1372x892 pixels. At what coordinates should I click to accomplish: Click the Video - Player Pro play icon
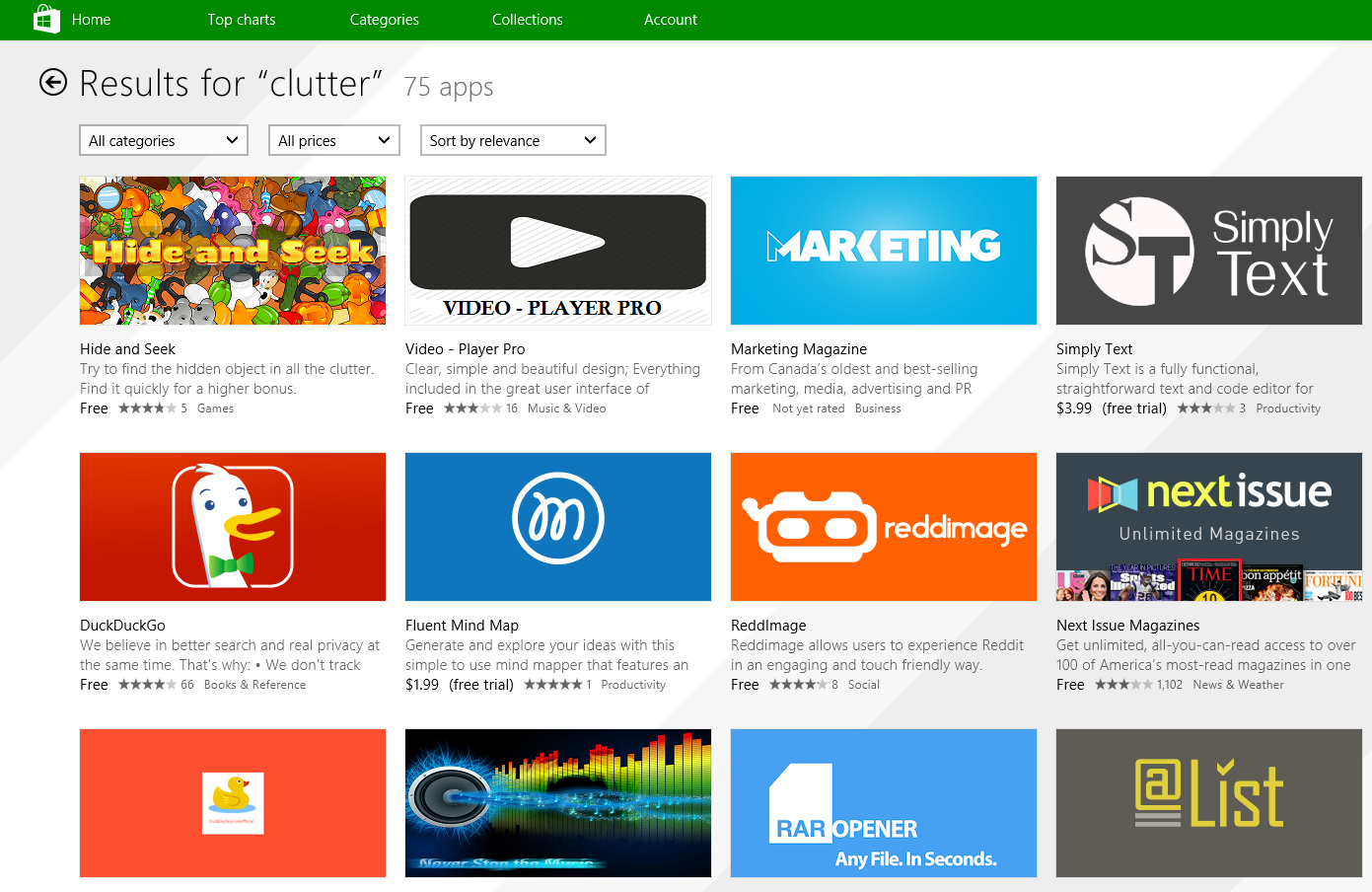click(558, 243)
